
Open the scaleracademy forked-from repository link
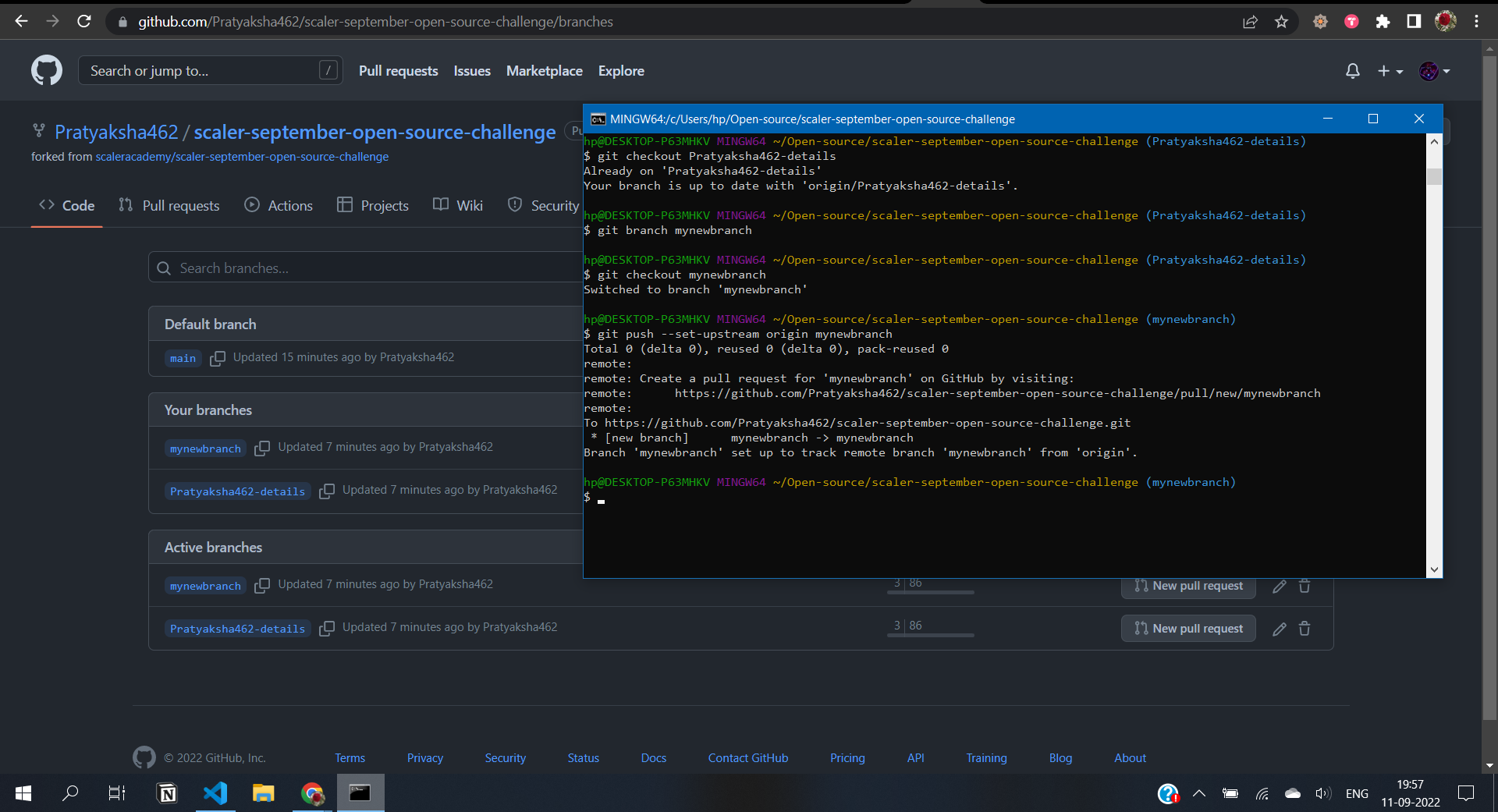[x=242, y=156]
